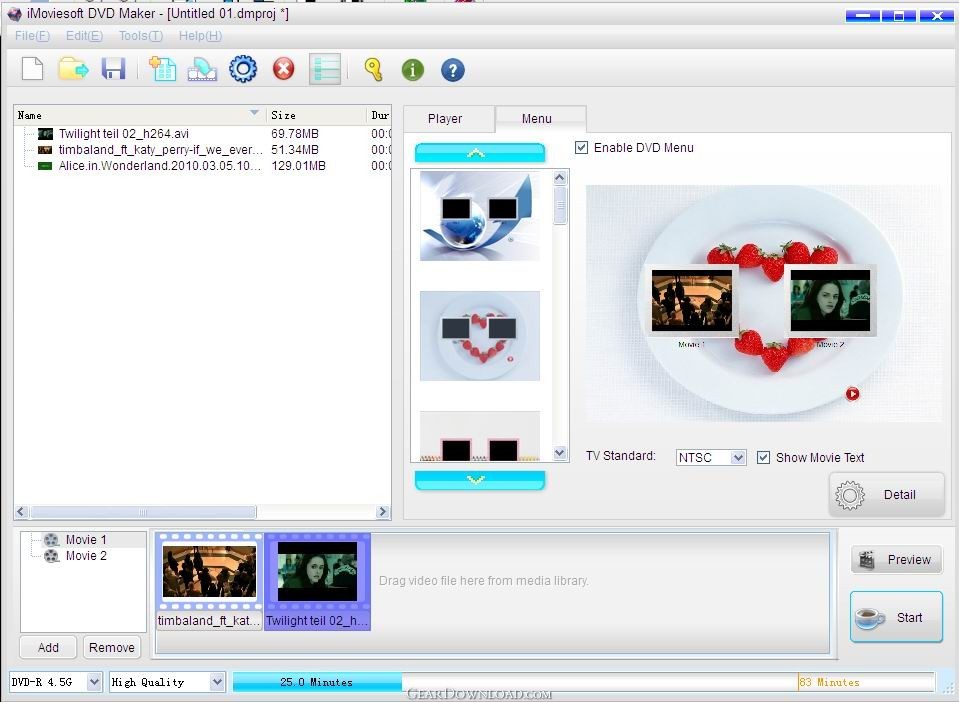Select the Twilight teil 02 clip in storyboard
The width and height of the screenshot is (959, 702).
point(317,581)
